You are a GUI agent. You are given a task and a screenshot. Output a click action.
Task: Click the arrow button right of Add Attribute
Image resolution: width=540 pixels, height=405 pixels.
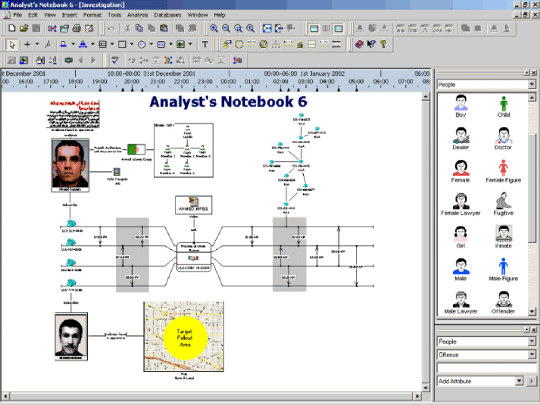[532, 381]
